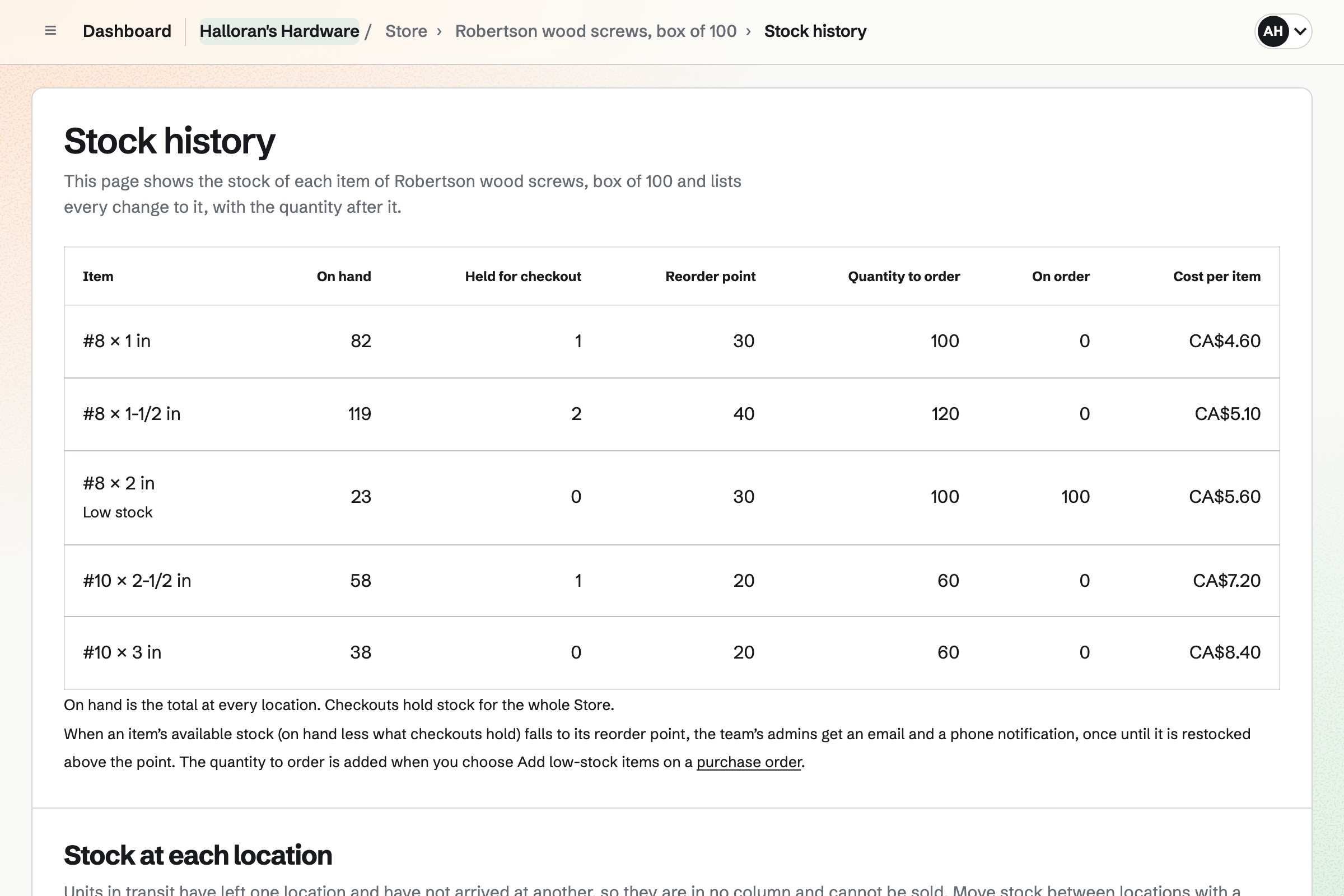
Task: Open the Store breadcrumb
Action: (x=405, y=31)
